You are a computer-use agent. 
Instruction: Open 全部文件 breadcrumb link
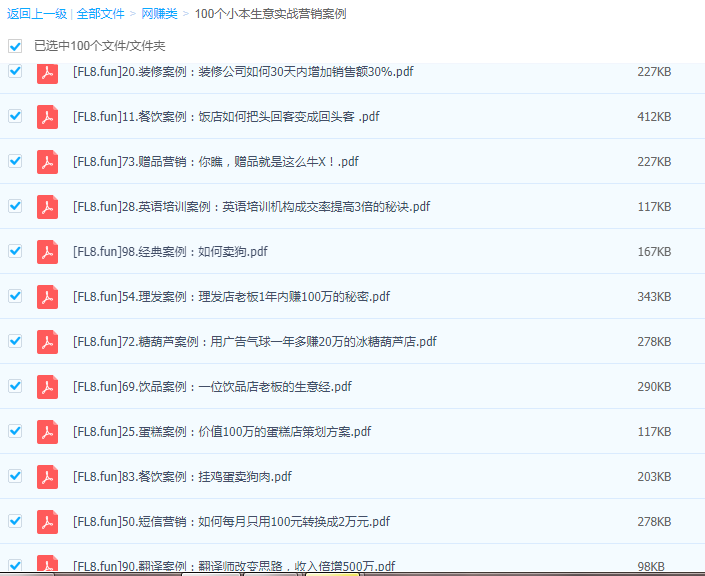click(100, 14)
